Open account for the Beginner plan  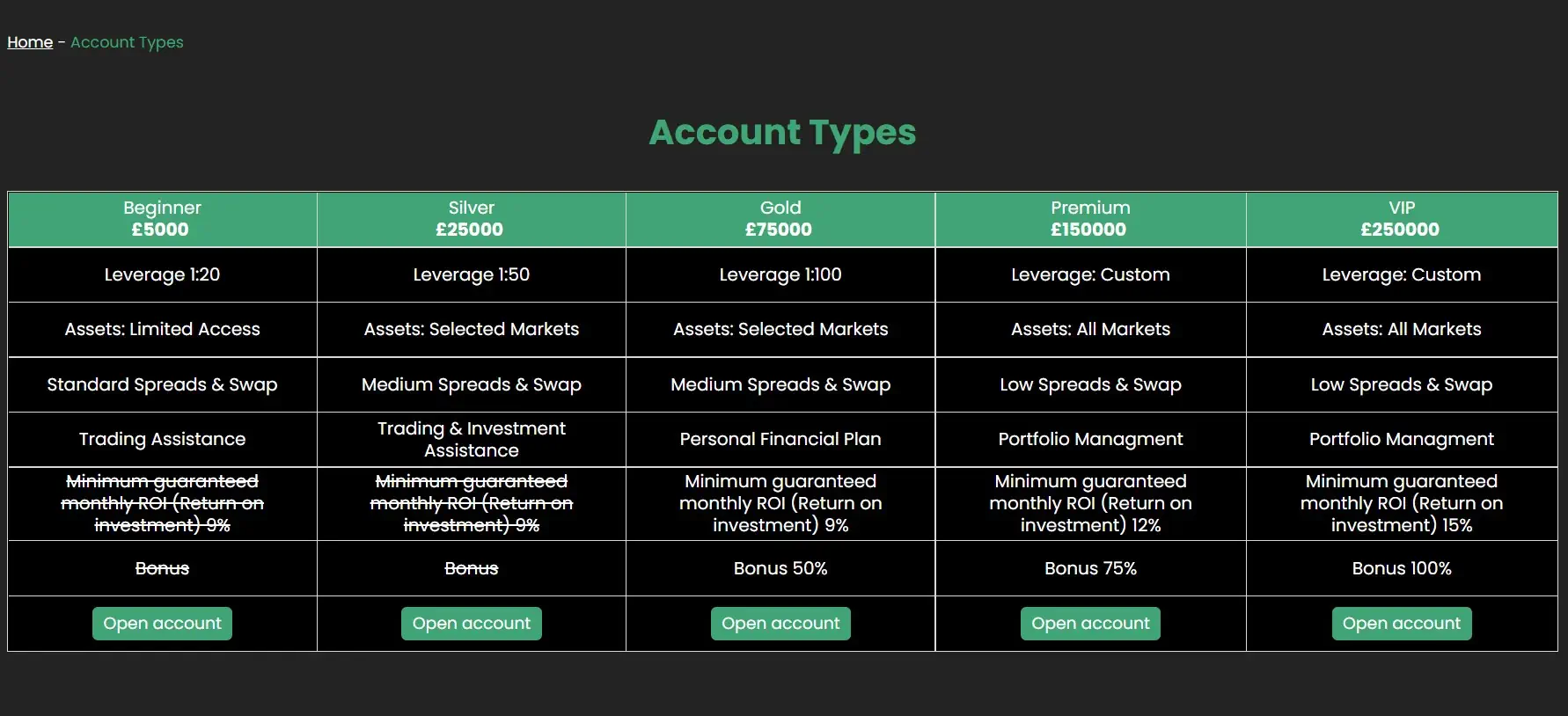tap(162, 624)
